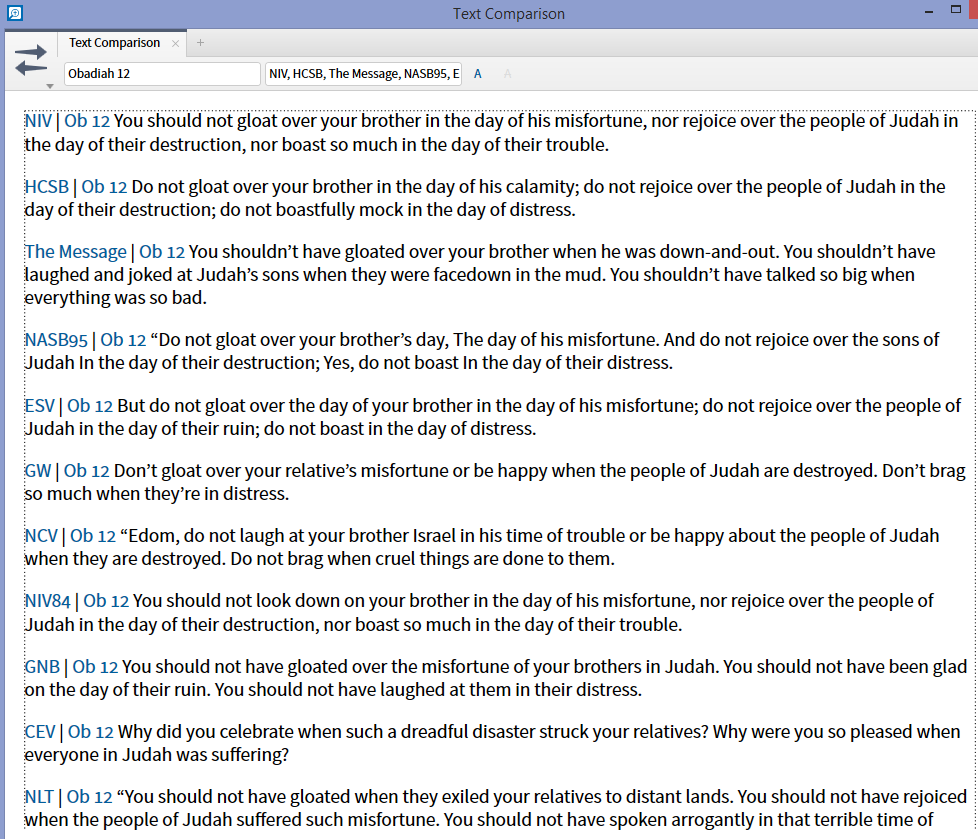Open Ob 12 reference in NLT row

[x=90, y=797]
